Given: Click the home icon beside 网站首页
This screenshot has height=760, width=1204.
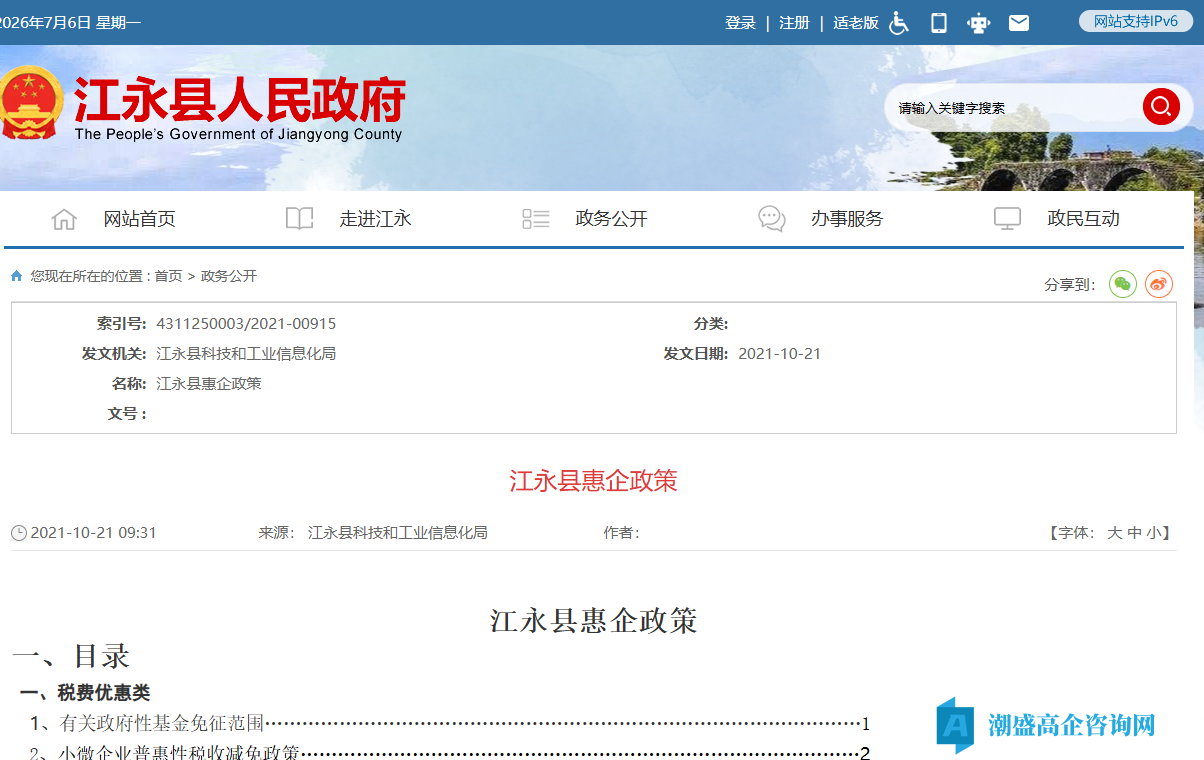Looking at the screenshot, I should [64, 219].
